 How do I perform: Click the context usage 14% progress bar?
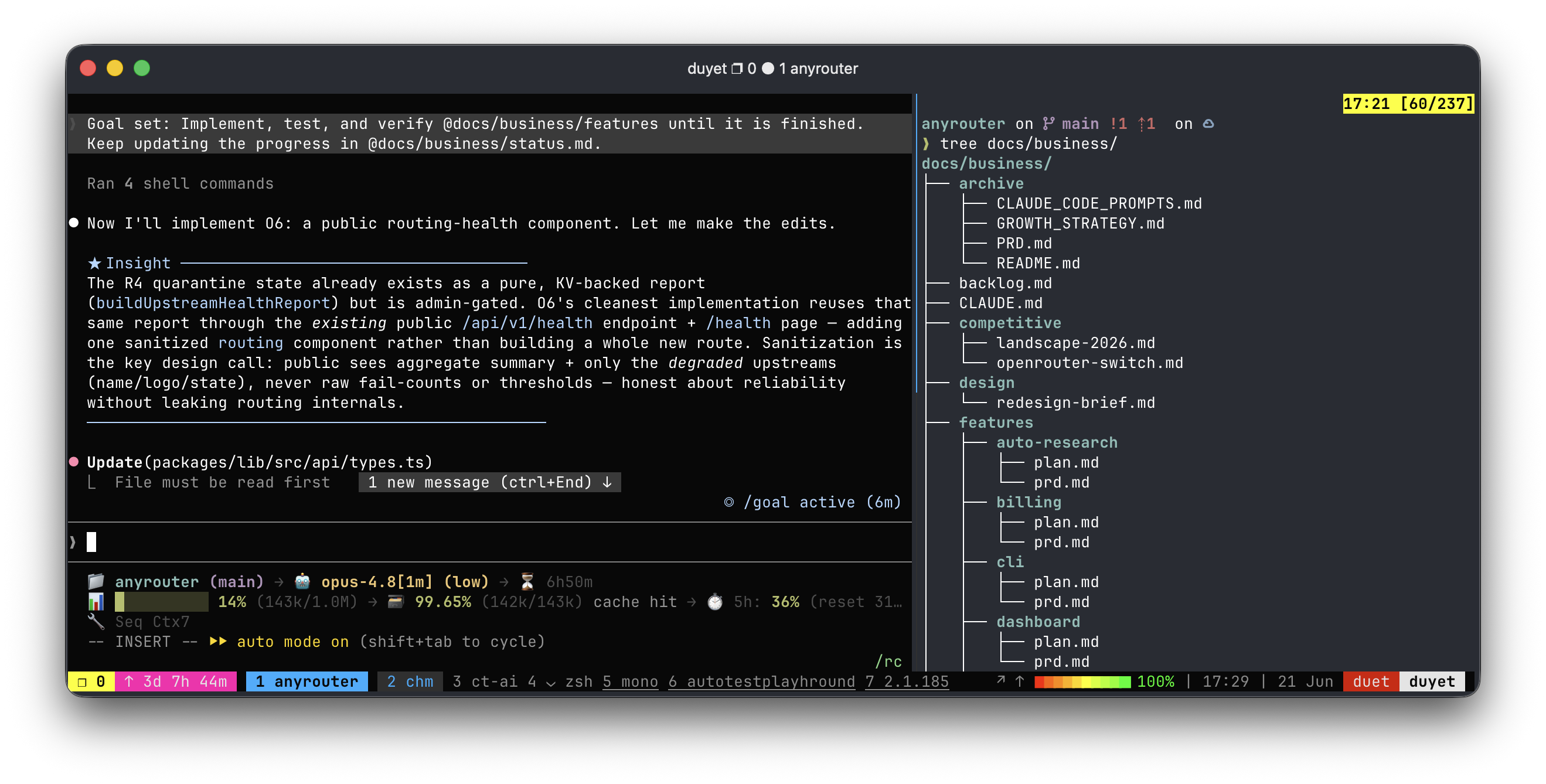pyautogui.click(x=161, y=601)
